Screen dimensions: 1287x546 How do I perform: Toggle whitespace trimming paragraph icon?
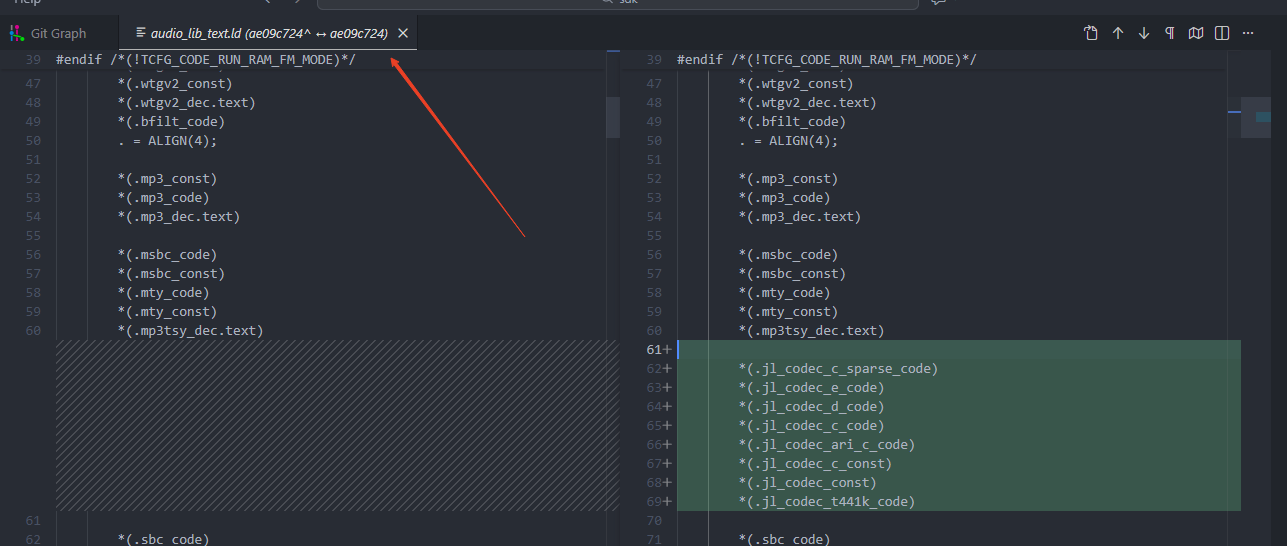(1169, 33)
